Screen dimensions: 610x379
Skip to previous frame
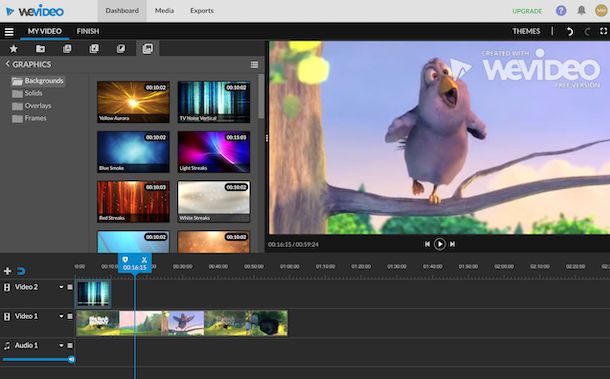tap(427, 244)
